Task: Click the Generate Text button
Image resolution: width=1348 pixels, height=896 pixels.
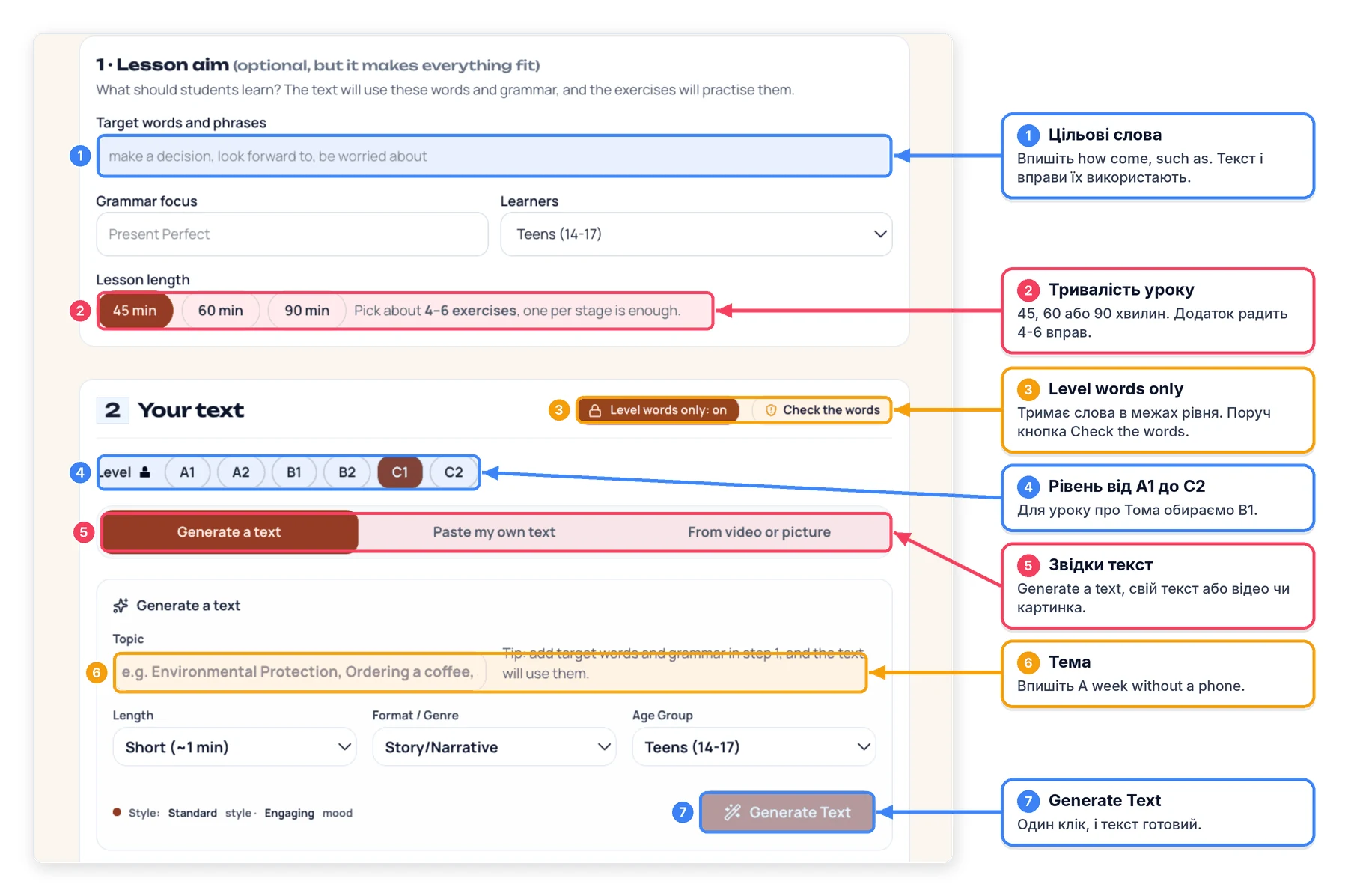Action: tap(787, 812)
